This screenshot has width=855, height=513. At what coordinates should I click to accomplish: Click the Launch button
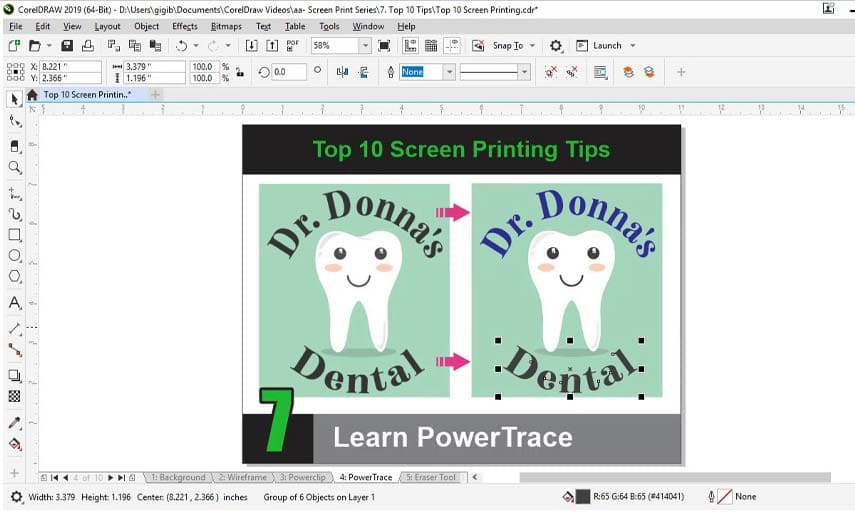tap(599, 46)
